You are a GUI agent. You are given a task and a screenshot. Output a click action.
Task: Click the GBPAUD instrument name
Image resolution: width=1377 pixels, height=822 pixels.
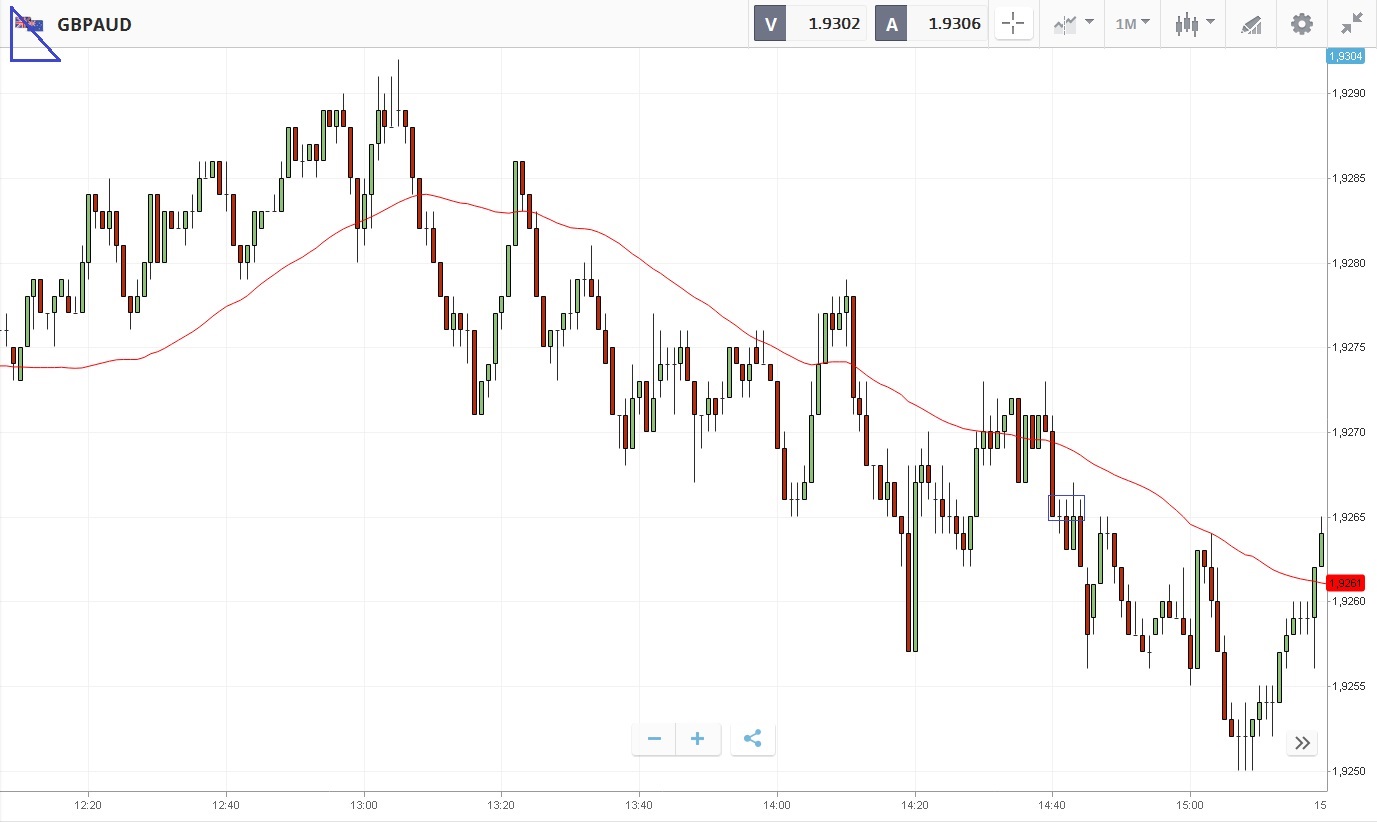pos(94,24)
